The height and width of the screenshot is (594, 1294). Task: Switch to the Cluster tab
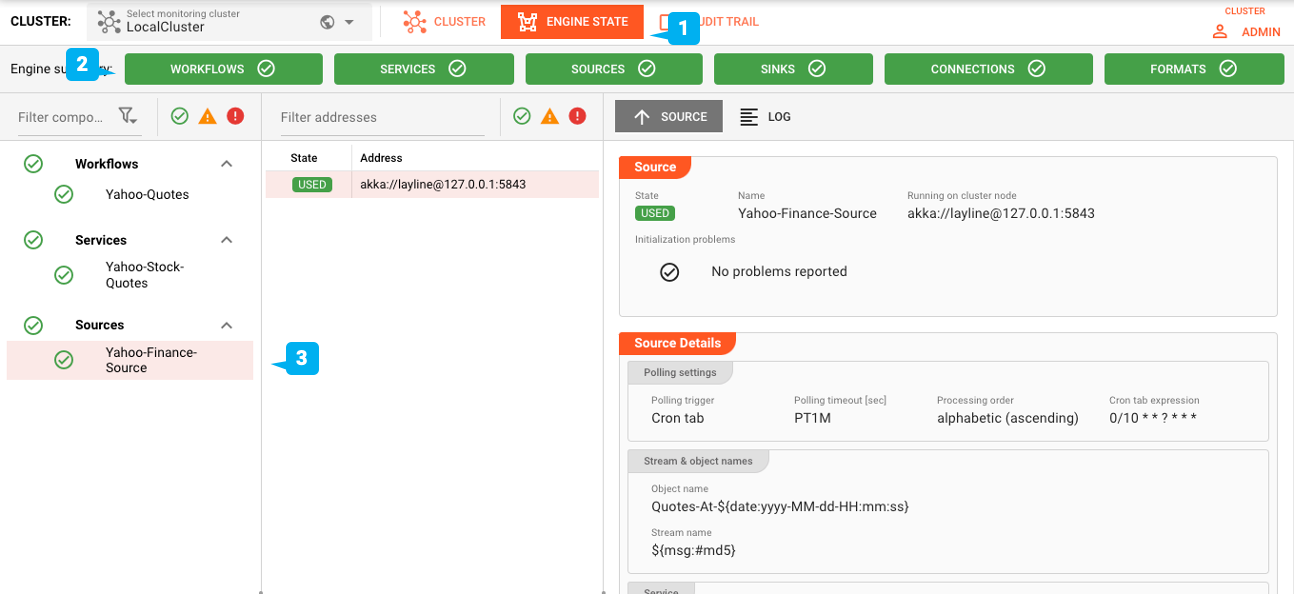[445, 22]
